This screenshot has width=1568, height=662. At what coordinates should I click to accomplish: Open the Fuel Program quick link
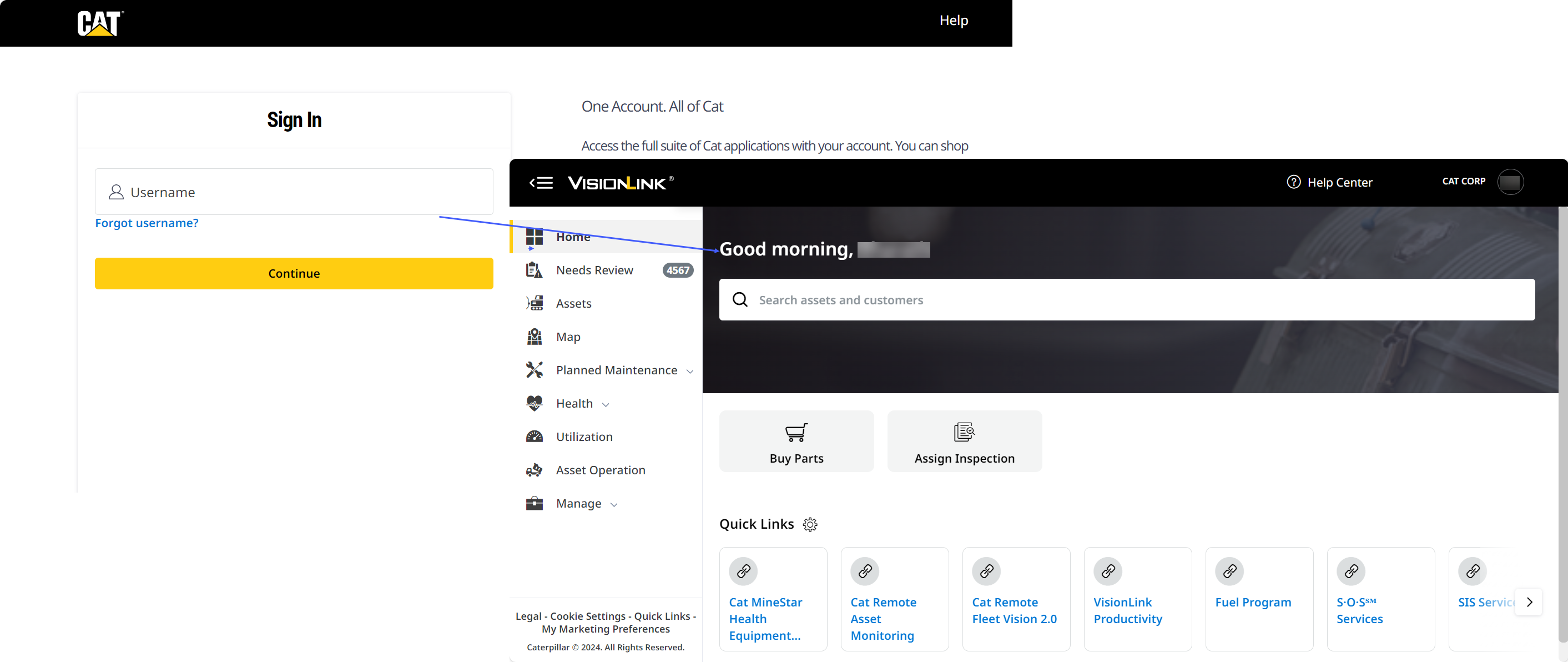point(1253,601)
